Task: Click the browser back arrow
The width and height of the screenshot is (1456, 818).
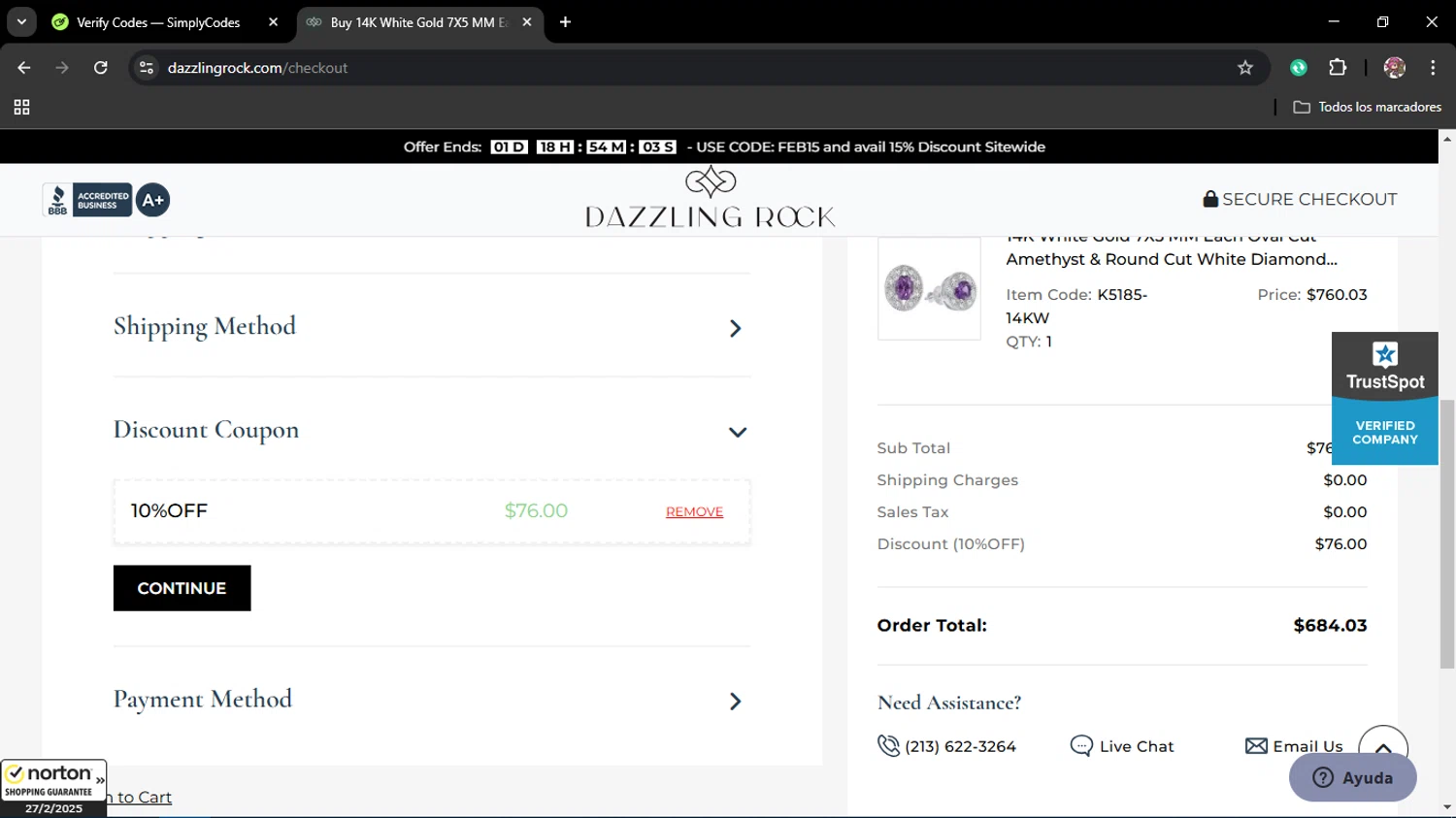Action: coord(24,68)
